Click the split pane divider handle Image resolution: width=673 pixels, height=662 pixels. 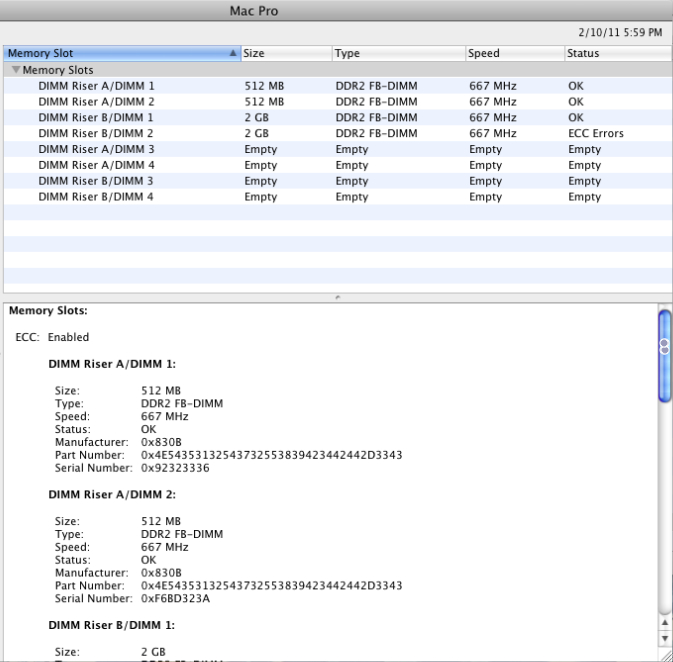[337, 297]
